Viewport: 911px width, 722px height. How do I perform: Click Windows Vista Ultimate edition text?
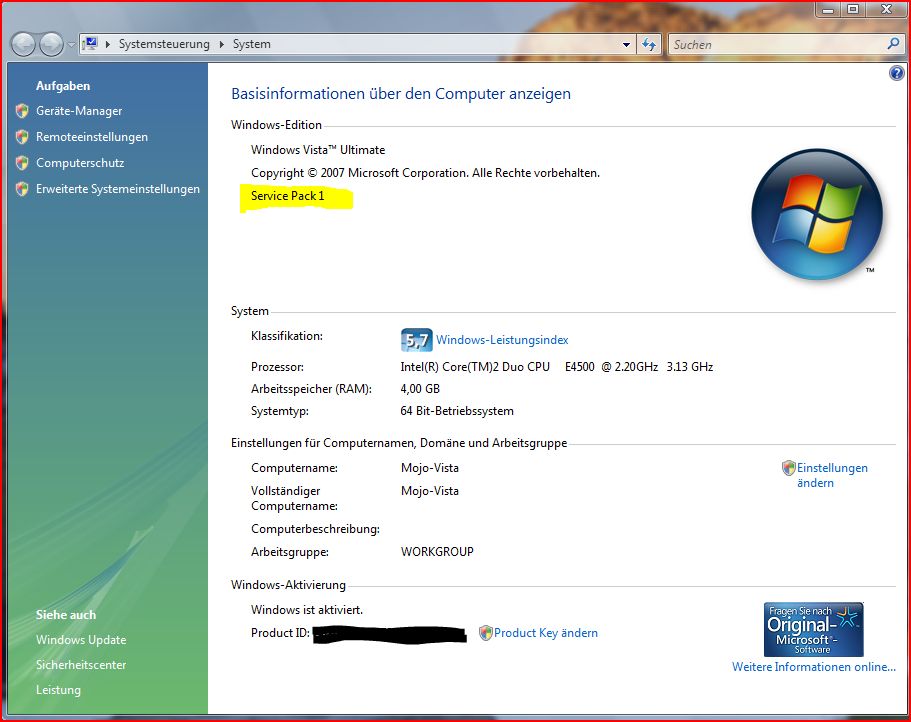318,150
